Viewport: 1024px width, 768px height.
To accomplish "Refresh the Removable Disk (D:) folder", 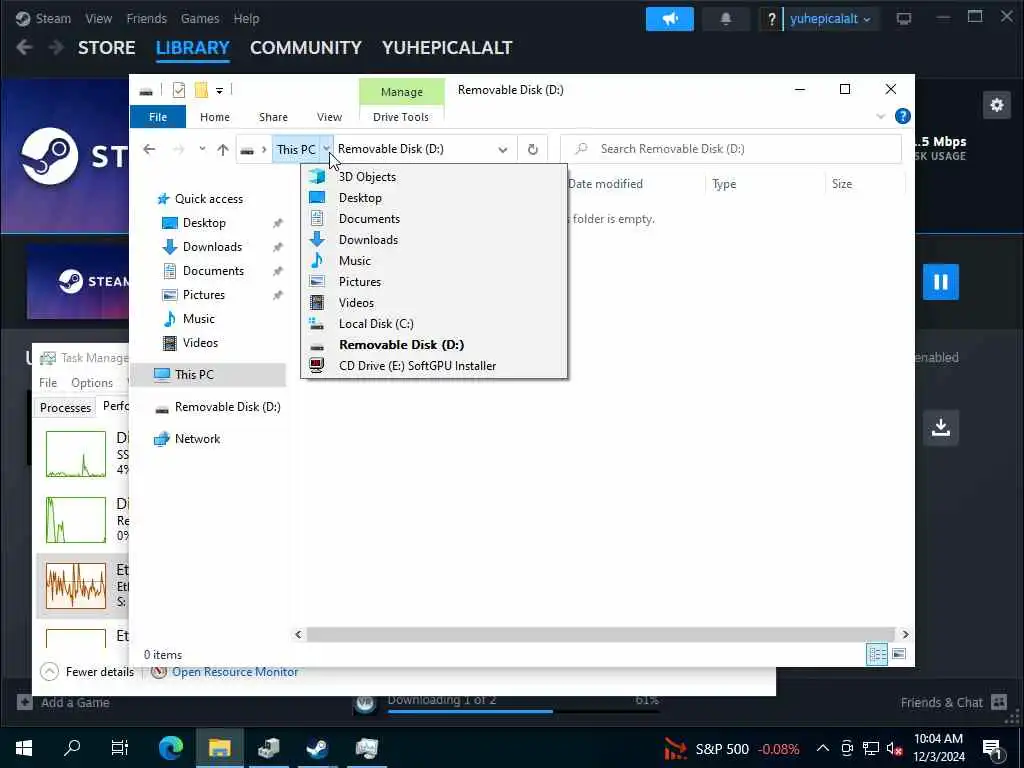I will pos(533,150).
